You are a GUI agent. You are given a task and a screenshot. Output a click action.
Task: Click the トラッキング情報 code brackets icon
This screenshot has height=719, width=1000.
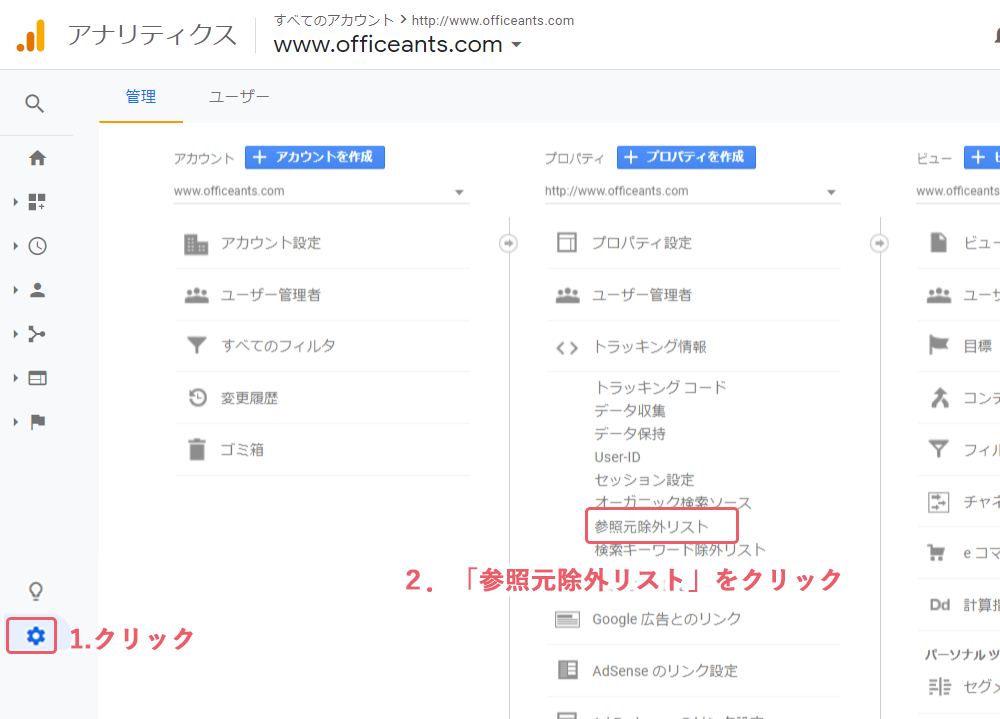tap(567, 348)
